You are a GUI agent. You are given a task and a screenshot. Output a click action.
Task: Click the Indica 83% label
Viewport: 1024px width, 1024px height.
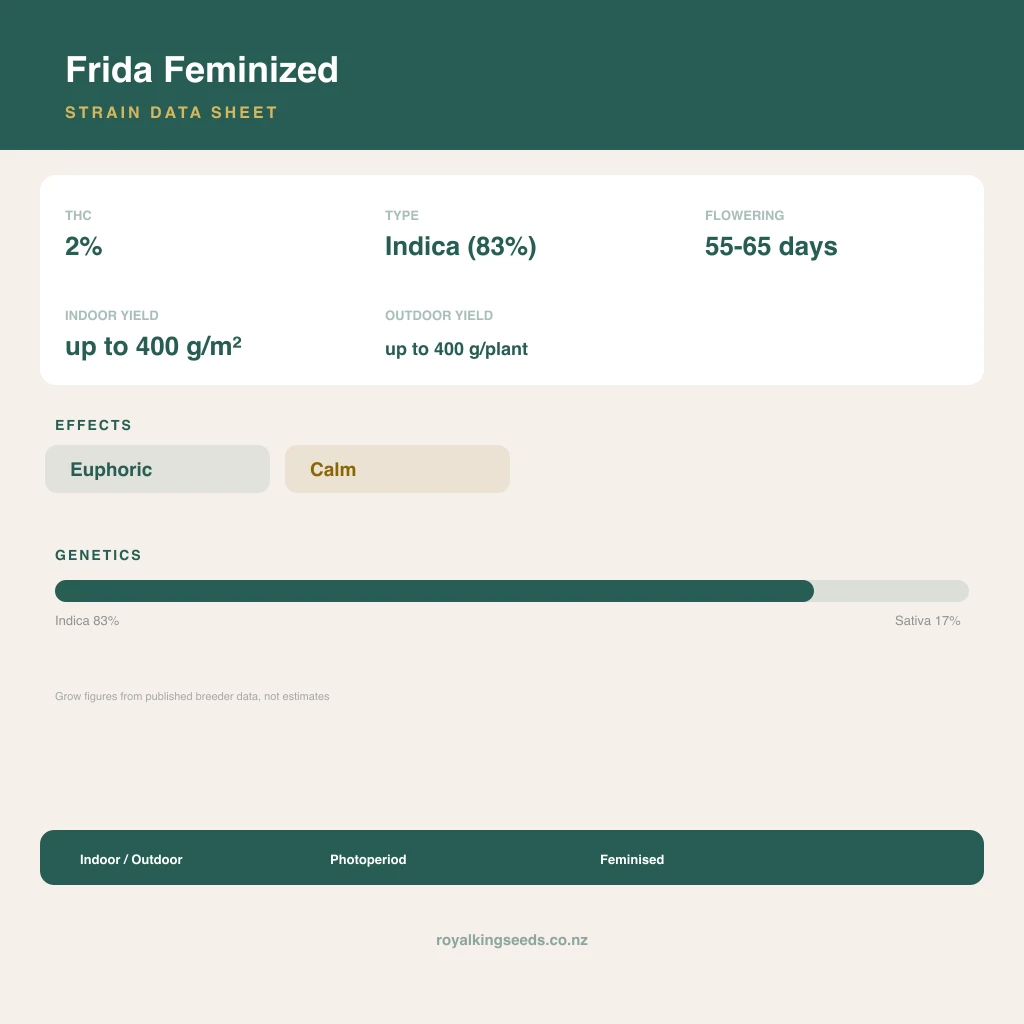[x=87, y=620]
